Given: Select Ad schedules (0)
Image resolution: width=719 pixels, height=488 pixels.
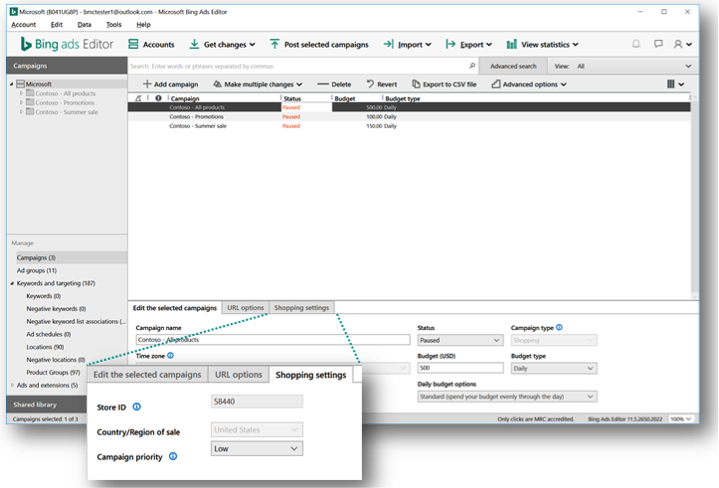Looking at the screenshot, I should tap(49, 334).
